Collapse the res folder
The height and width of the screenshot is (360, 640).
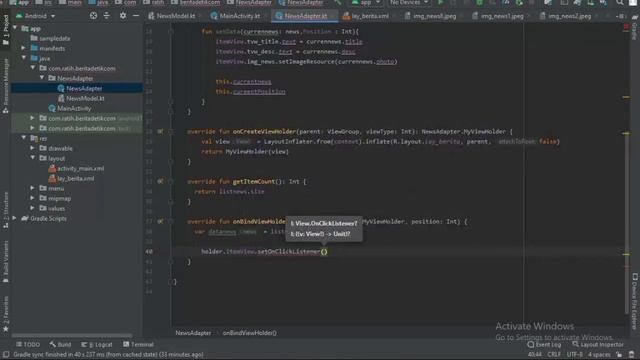click(24, 138)
